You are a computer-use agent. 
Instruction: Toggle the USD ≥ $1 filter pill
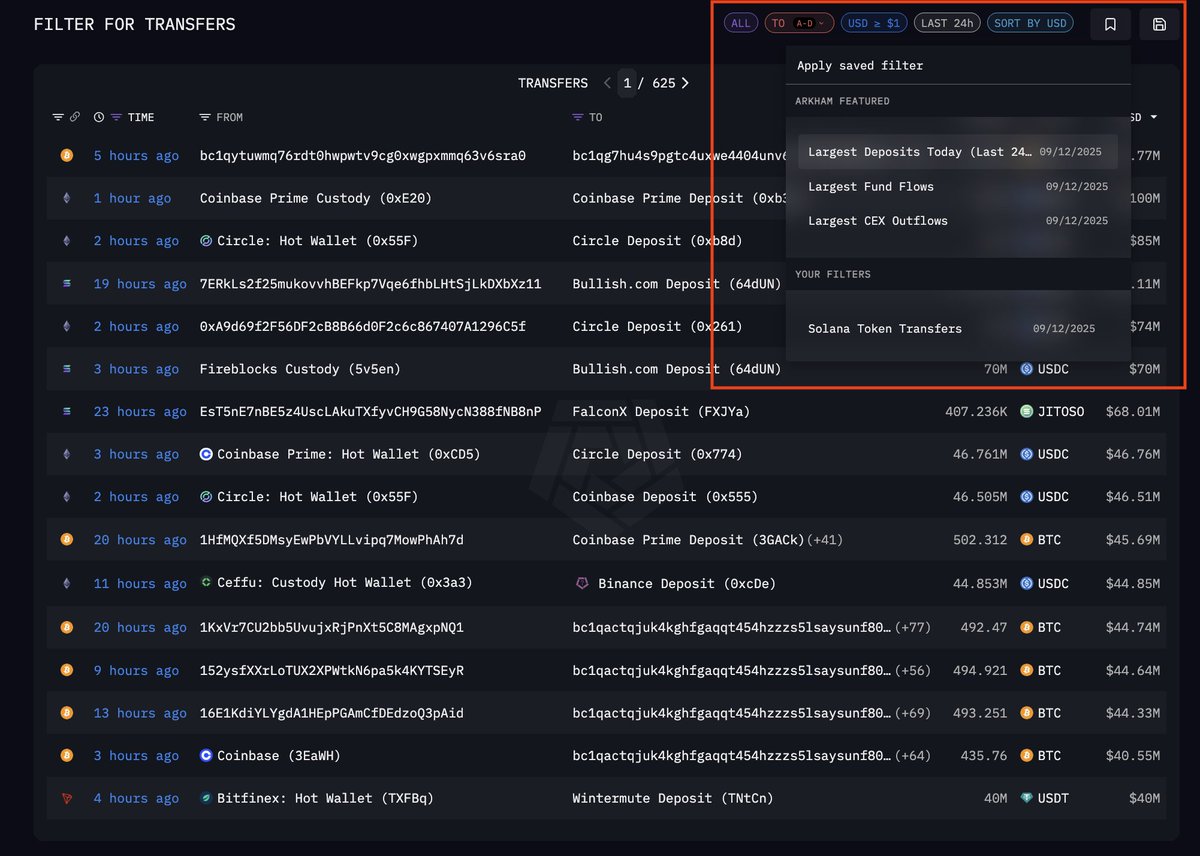pos(874,23)
